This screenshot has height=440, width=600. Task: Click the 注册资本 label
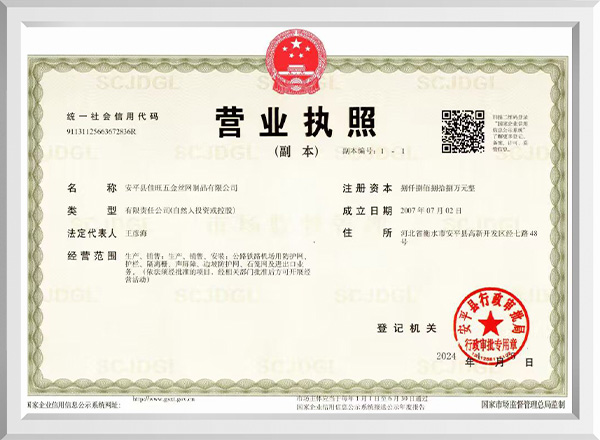point(367,188)
